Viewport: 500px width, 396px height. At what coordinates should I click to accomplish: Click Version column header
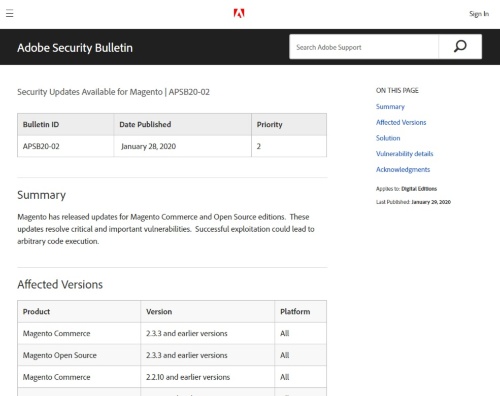(208, 312)
